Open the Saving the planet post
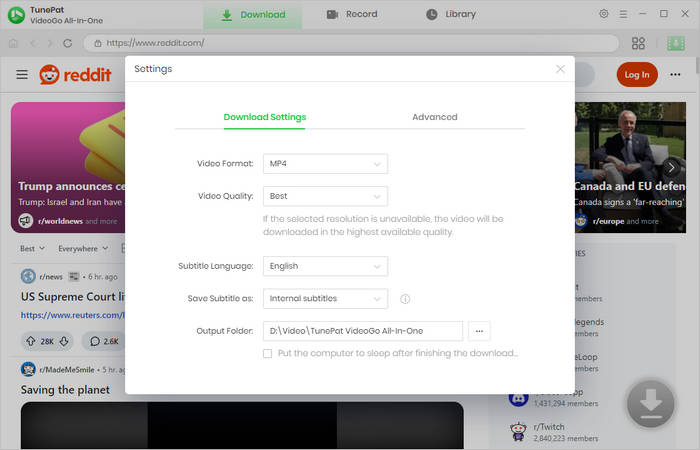Viewport: 700px width, 450px height. pyautogui.click(x=65, y=390)
